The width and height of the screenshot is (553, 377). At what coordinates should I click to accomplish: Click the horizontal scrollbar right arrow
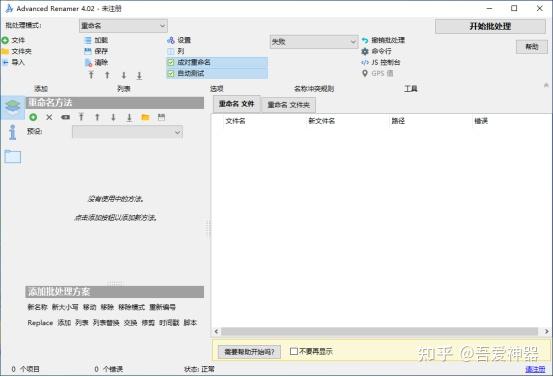click(x=547, y=332)
